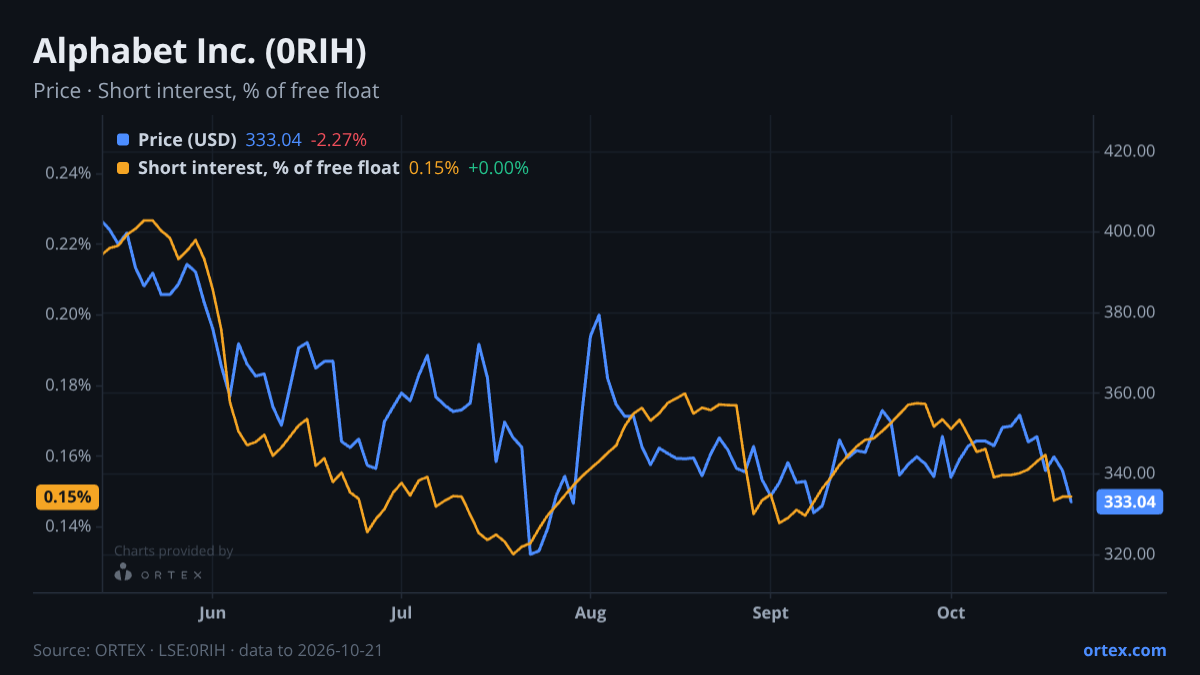Click the 340.00 right axis label
1200x675 pixels.
pyautogui.click(x=1130, y=473)
